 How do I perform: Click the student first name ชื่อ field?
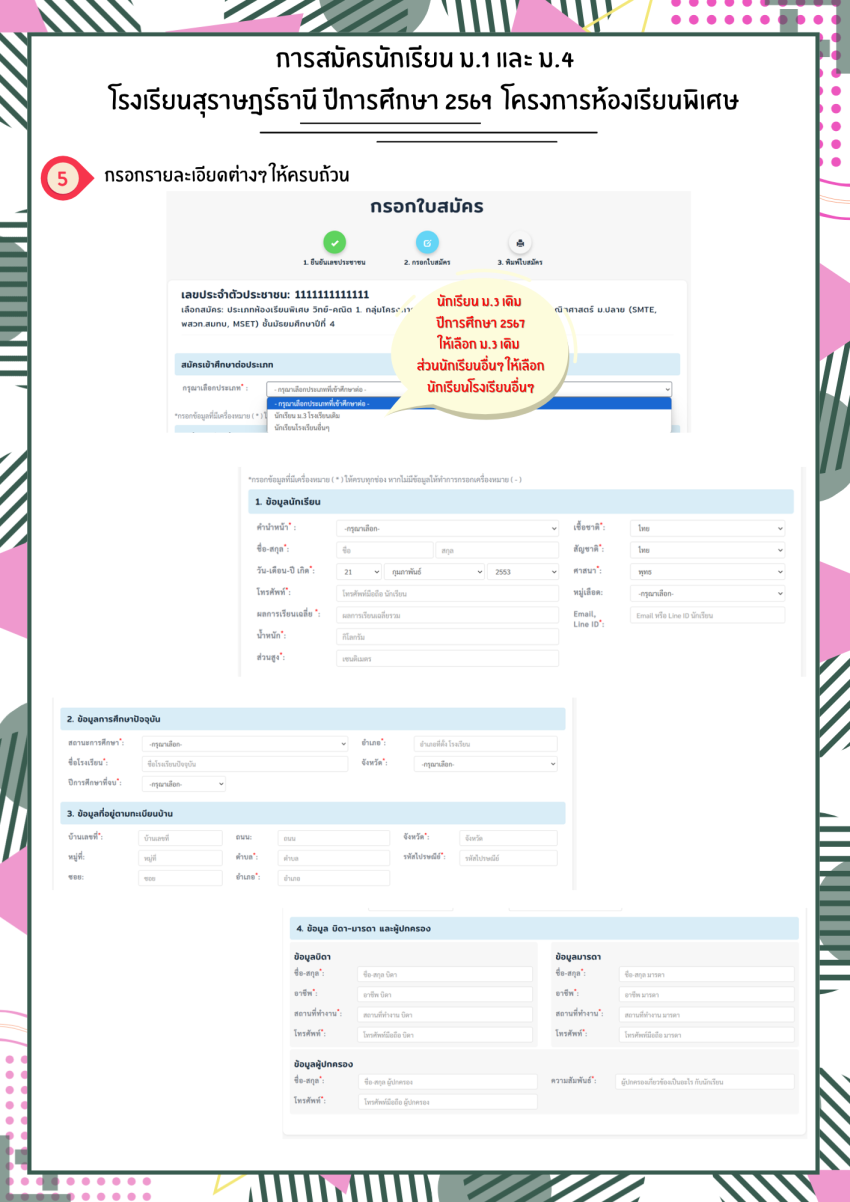[x=384, y=550]
